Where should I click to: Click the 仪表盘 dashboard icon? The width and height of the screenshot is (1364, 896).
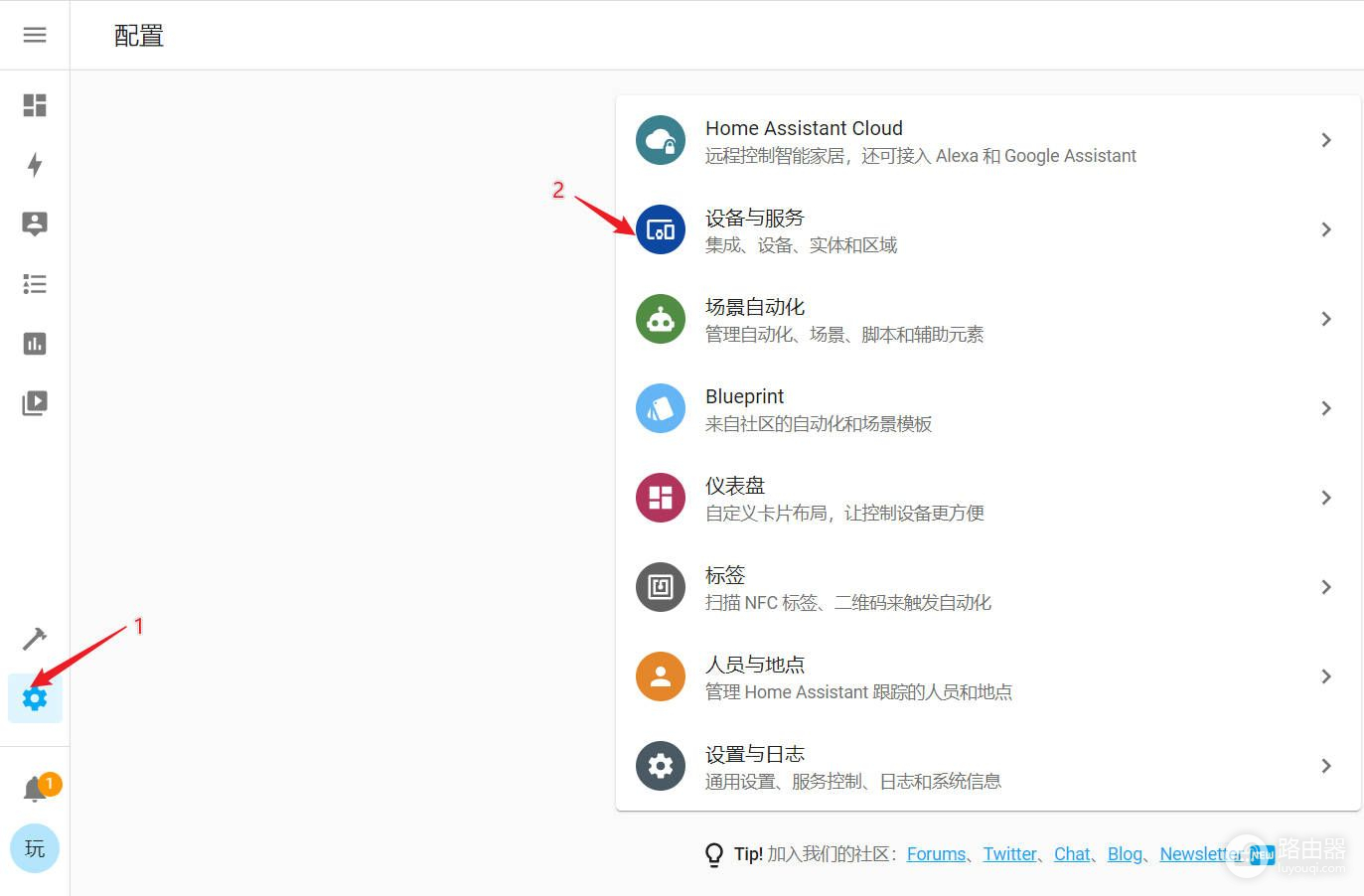point(661,498)
